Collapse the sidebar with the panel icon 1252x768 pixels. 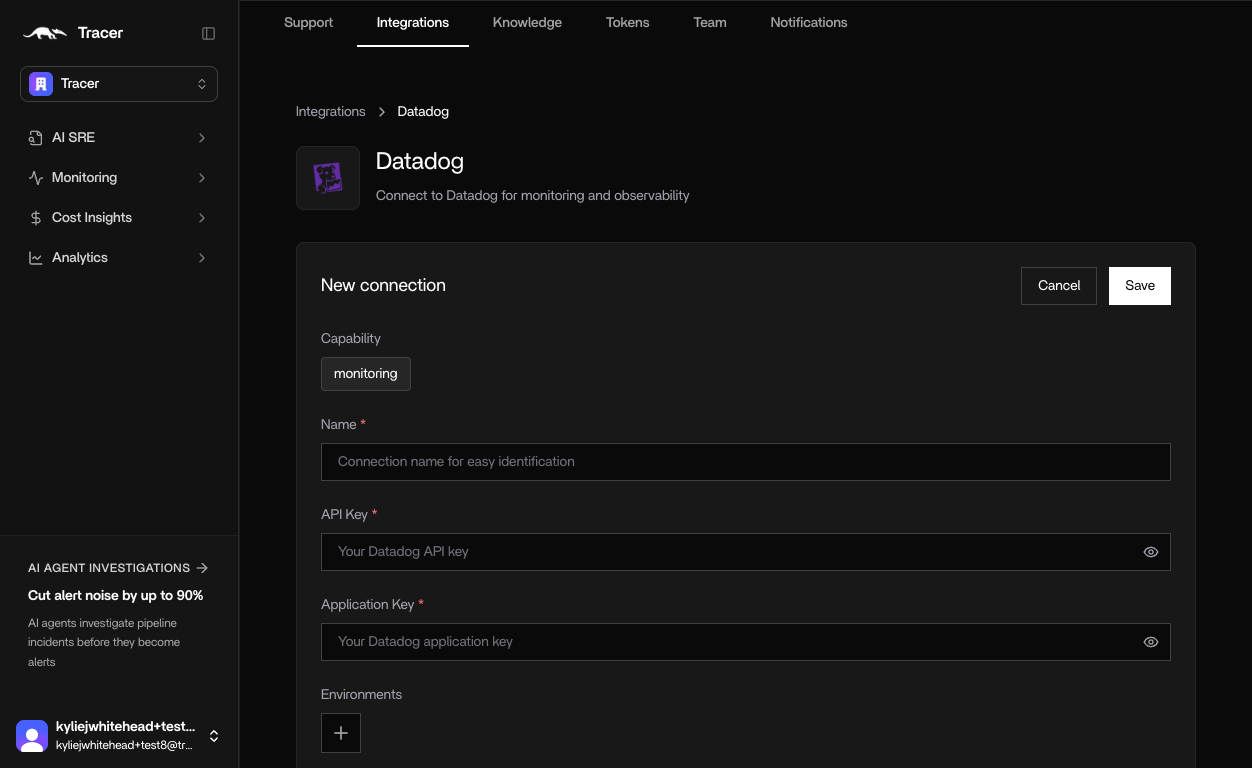(207, 32)
